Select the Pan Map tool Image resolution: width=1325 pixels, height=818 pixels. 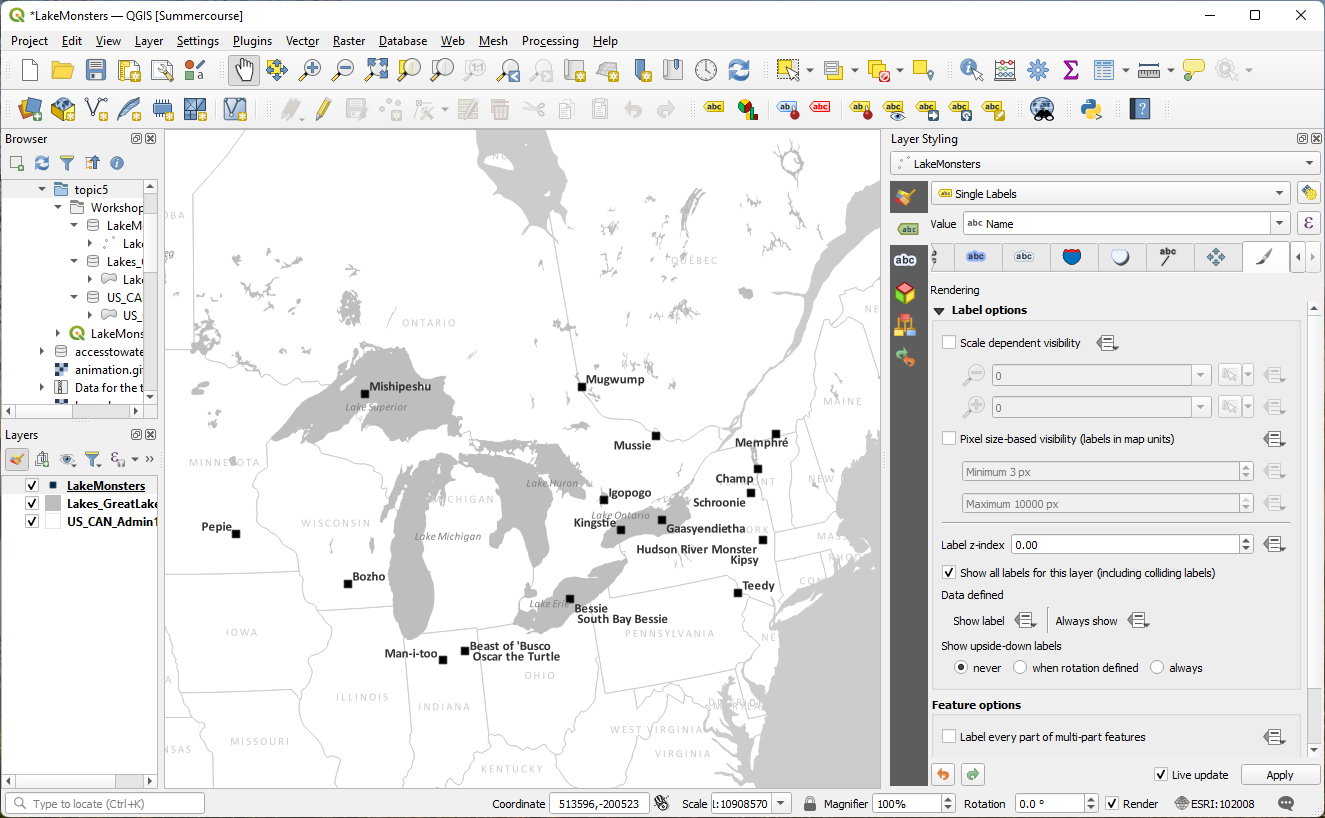pyautogui.click(x=242, y=70)
